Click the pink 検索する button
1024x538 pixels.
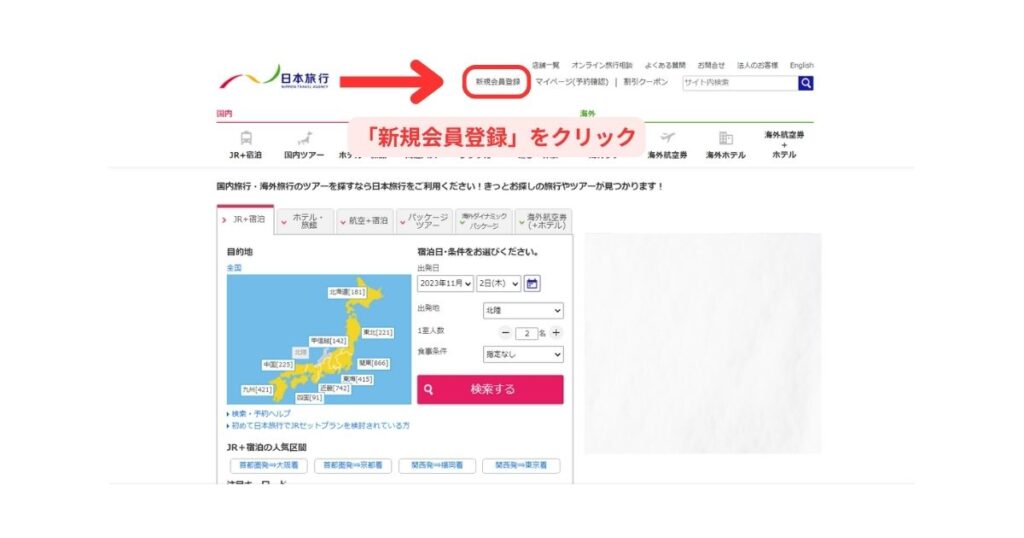pos(490,389)
